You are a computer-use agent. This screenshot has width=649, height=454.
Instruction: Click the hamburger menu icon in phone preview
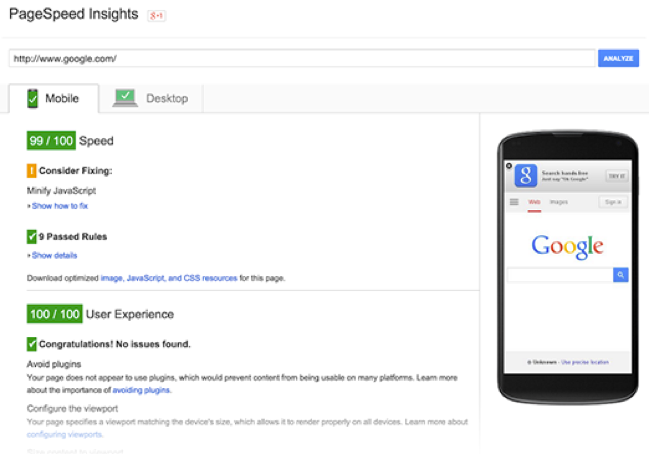(514, 202)
